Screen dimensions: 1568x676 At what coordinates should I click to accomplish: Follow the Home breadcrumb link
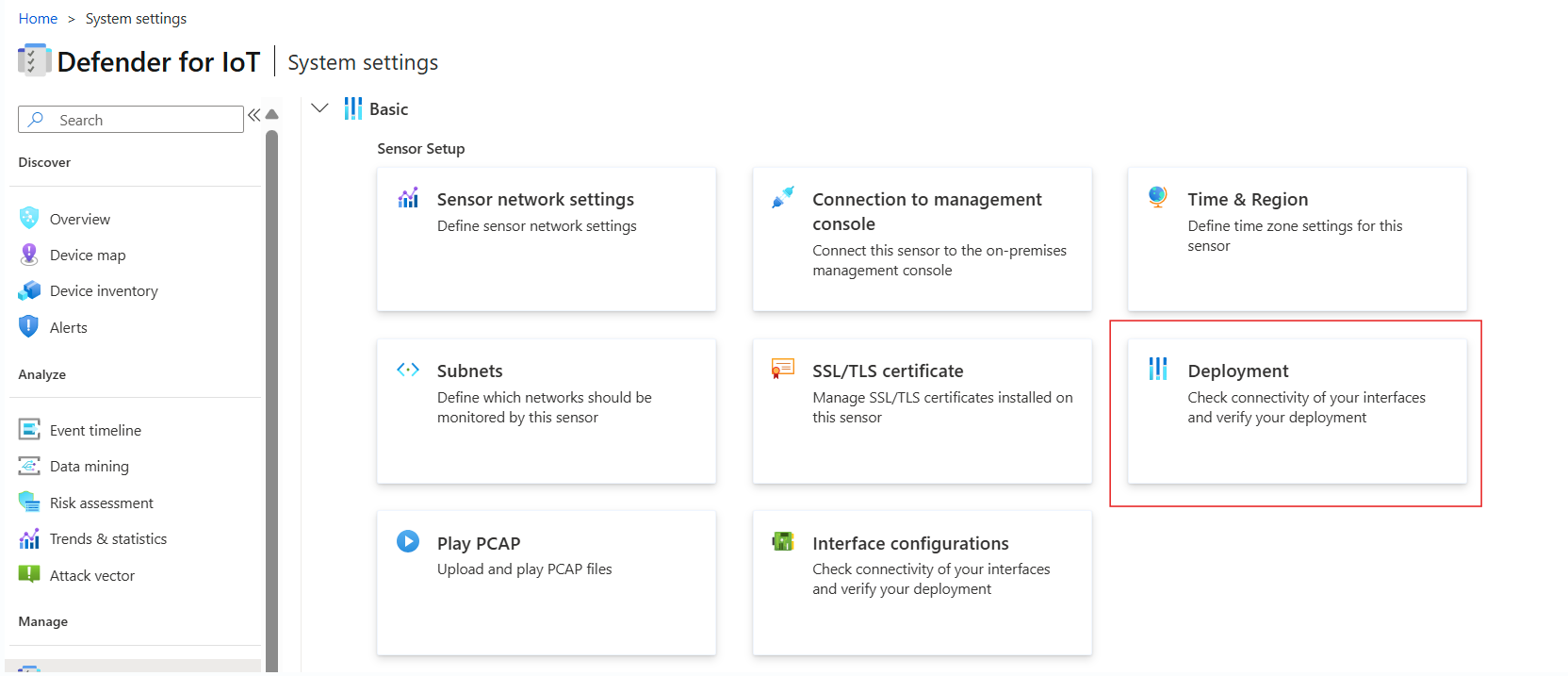point(38,19)
